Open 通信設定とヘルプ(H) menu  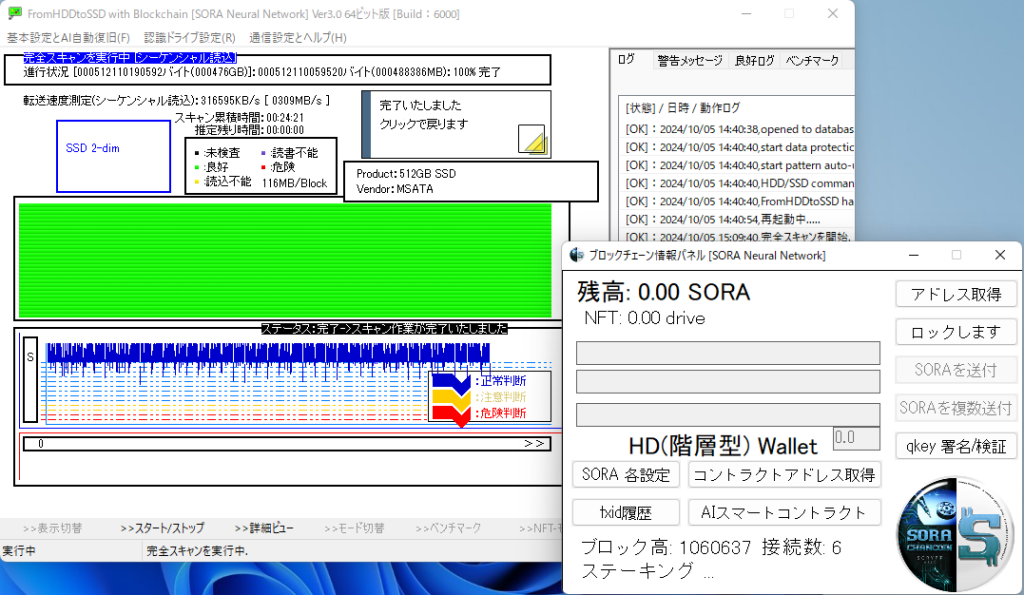(x=298, y=38)
